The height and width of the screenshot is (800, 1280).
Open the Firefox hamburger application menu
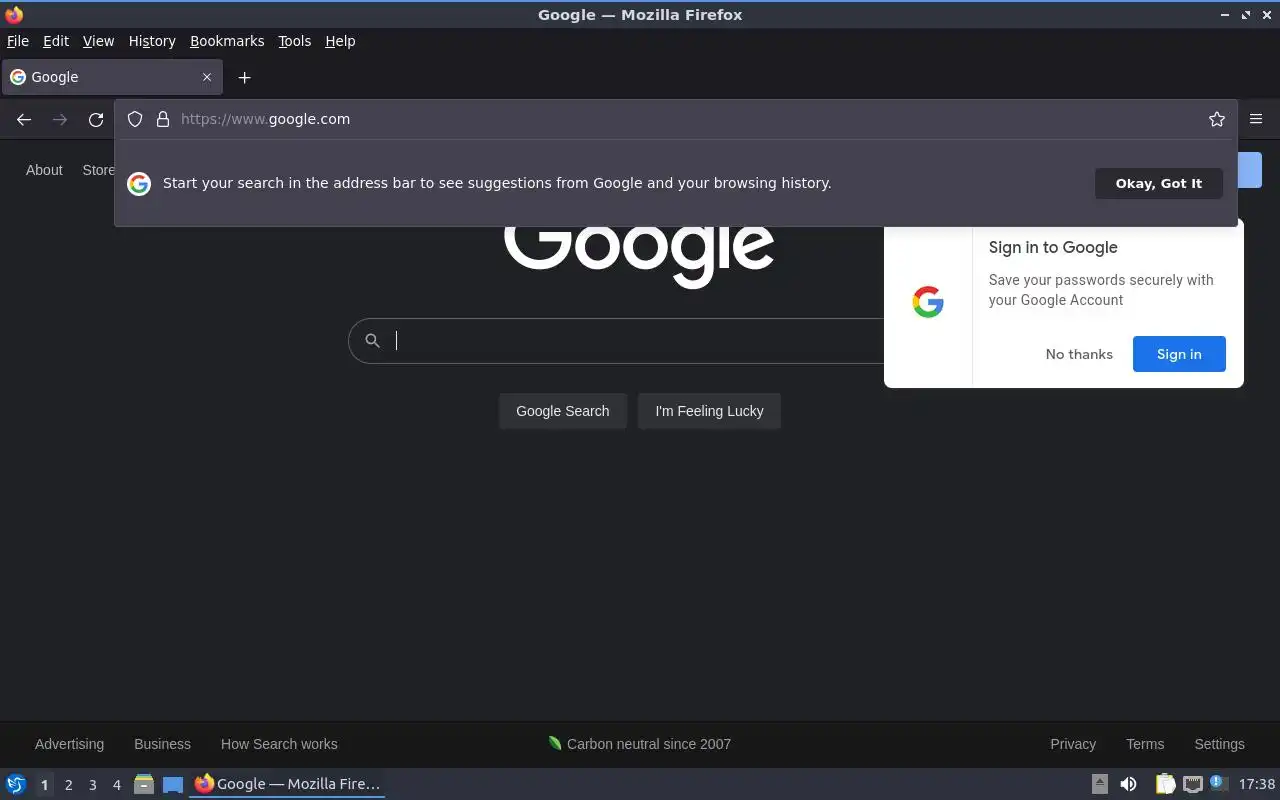(x=1256, y=119)
